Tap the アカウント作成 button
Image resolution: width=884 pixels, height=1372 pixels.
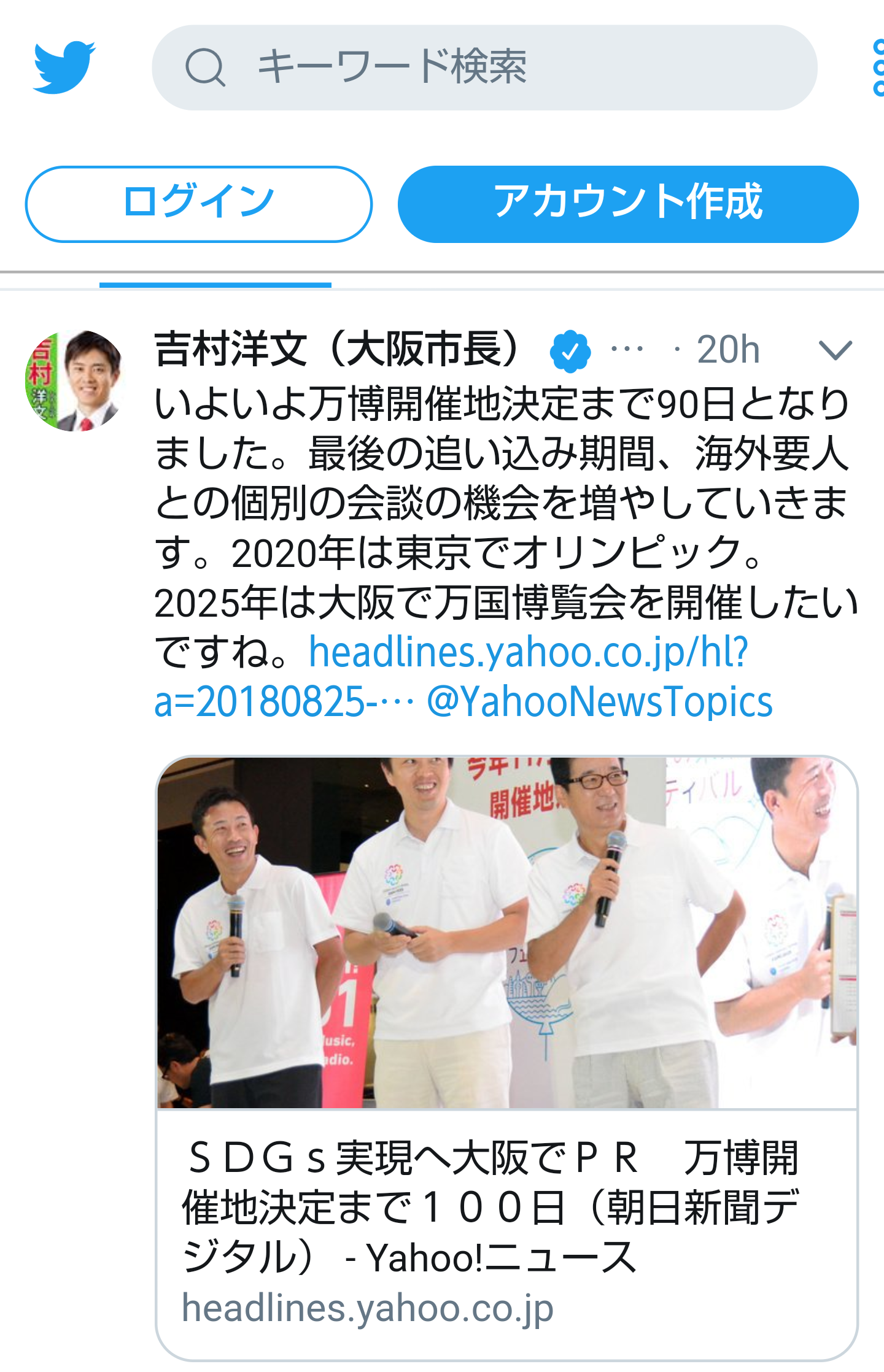pyautogui.click(x=628, y=204)
